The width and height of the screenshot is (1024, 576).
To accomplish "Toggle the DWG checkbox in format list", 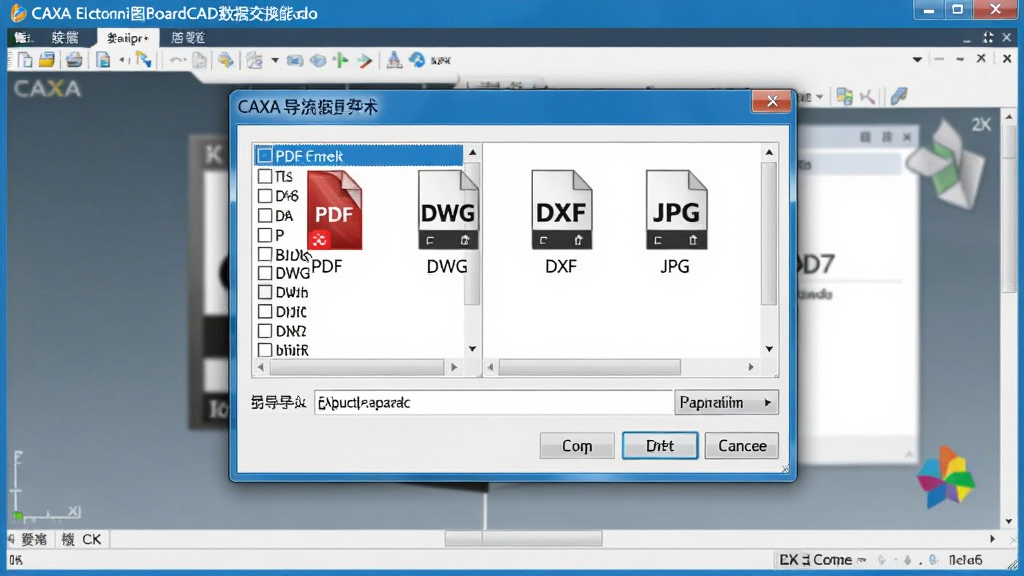I will pos(264,272).
